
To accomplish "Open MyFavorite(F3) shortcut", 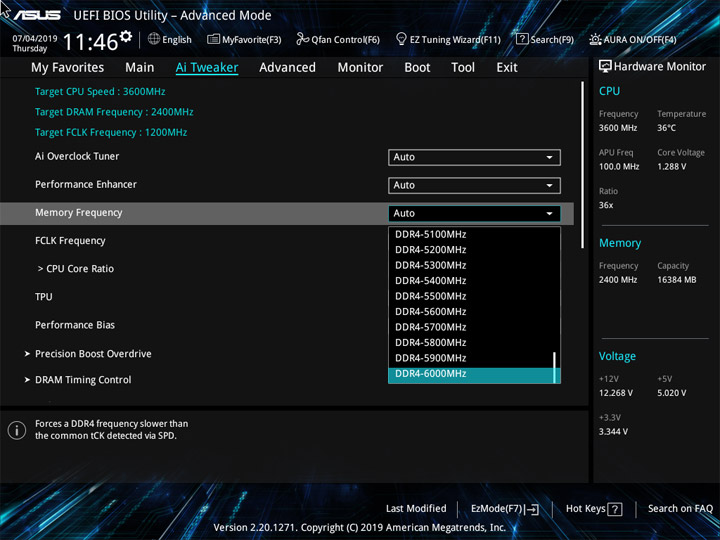I will coord(252,40).
